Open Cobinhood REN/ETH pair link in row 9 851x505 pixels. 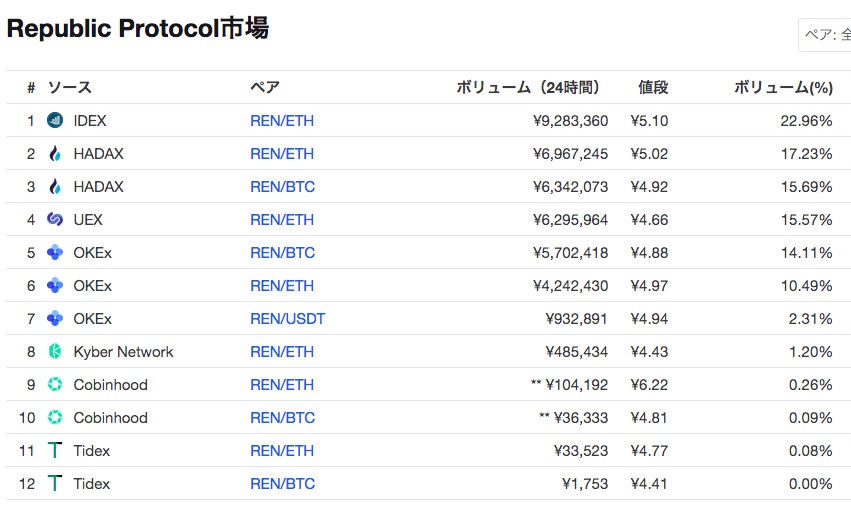tap(282, 385)
